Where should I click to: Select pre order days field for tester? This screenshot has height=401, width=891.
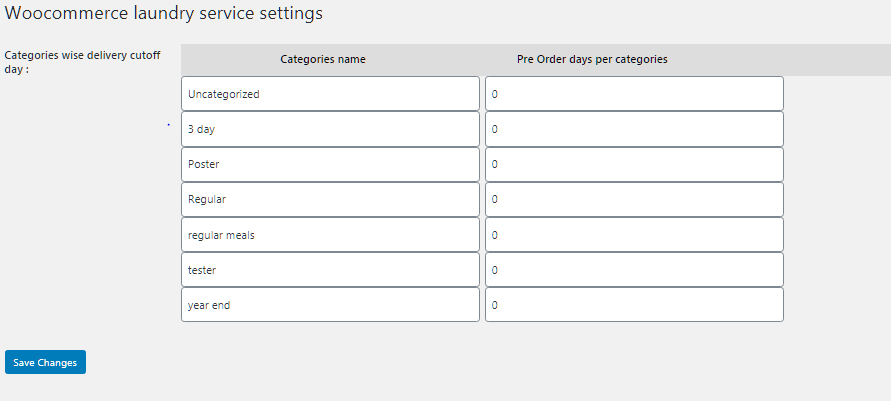[634, 270]
